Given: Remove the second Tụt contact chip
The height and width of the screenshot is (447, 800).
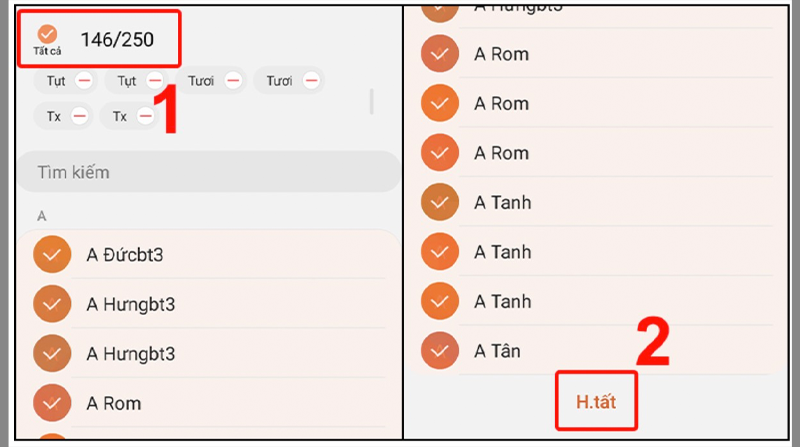Looking at the screenshot, I should (155, 81).
